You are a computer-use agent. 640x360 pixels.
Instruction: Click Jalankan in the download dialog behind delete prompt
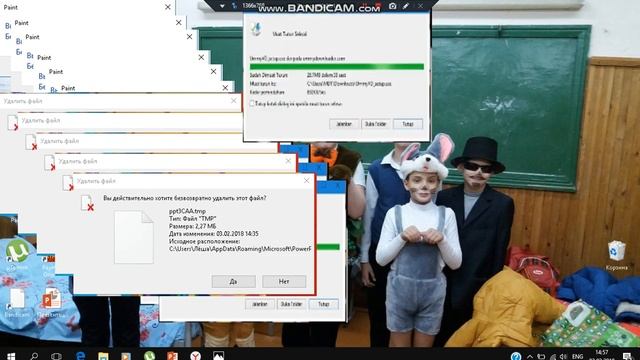click(260, 304)
